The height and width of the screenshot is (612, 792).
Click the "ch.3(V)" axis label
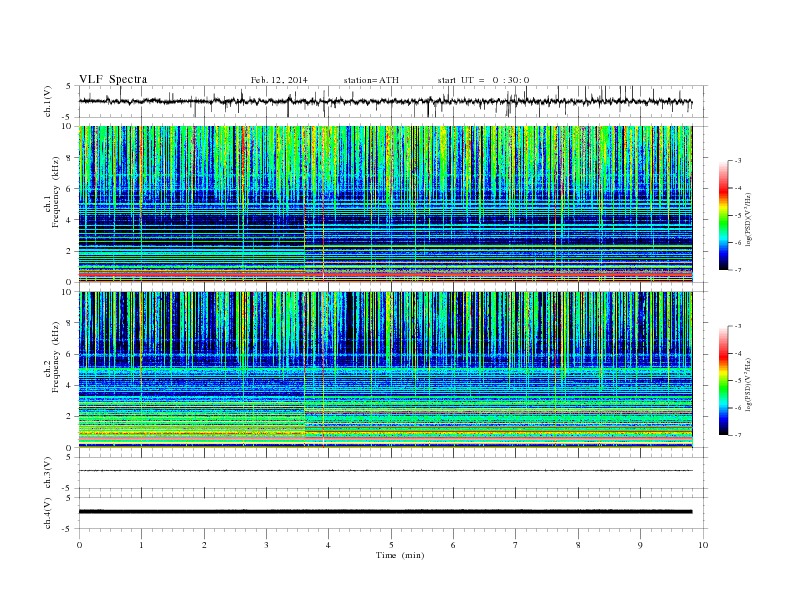coord(48,473)
